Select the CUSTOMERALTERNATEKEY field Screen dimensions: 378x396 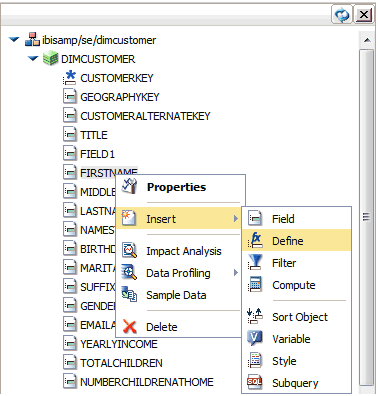[145, 116]
